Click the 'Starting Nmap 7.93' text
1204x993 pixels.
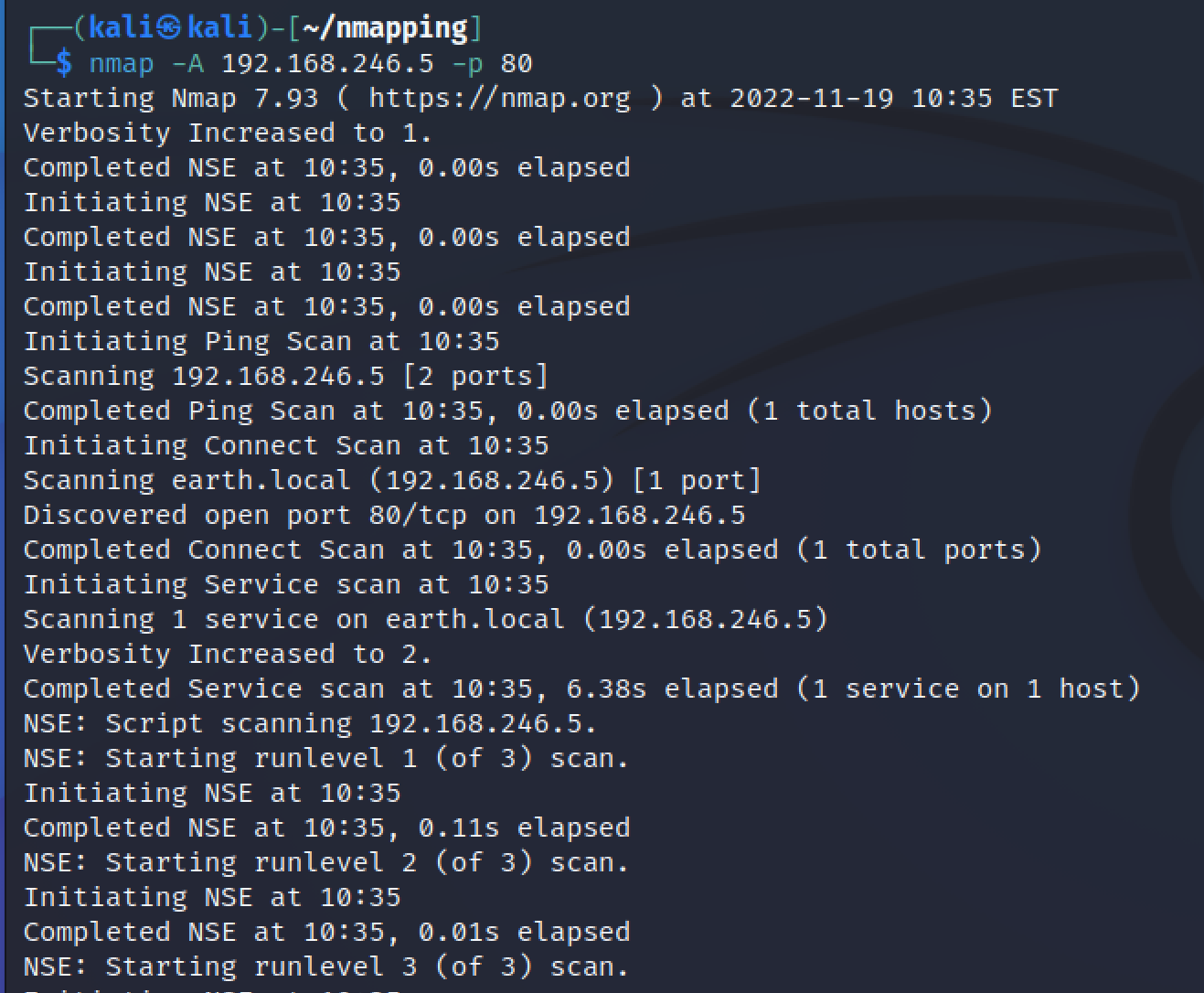coord(171,98)
